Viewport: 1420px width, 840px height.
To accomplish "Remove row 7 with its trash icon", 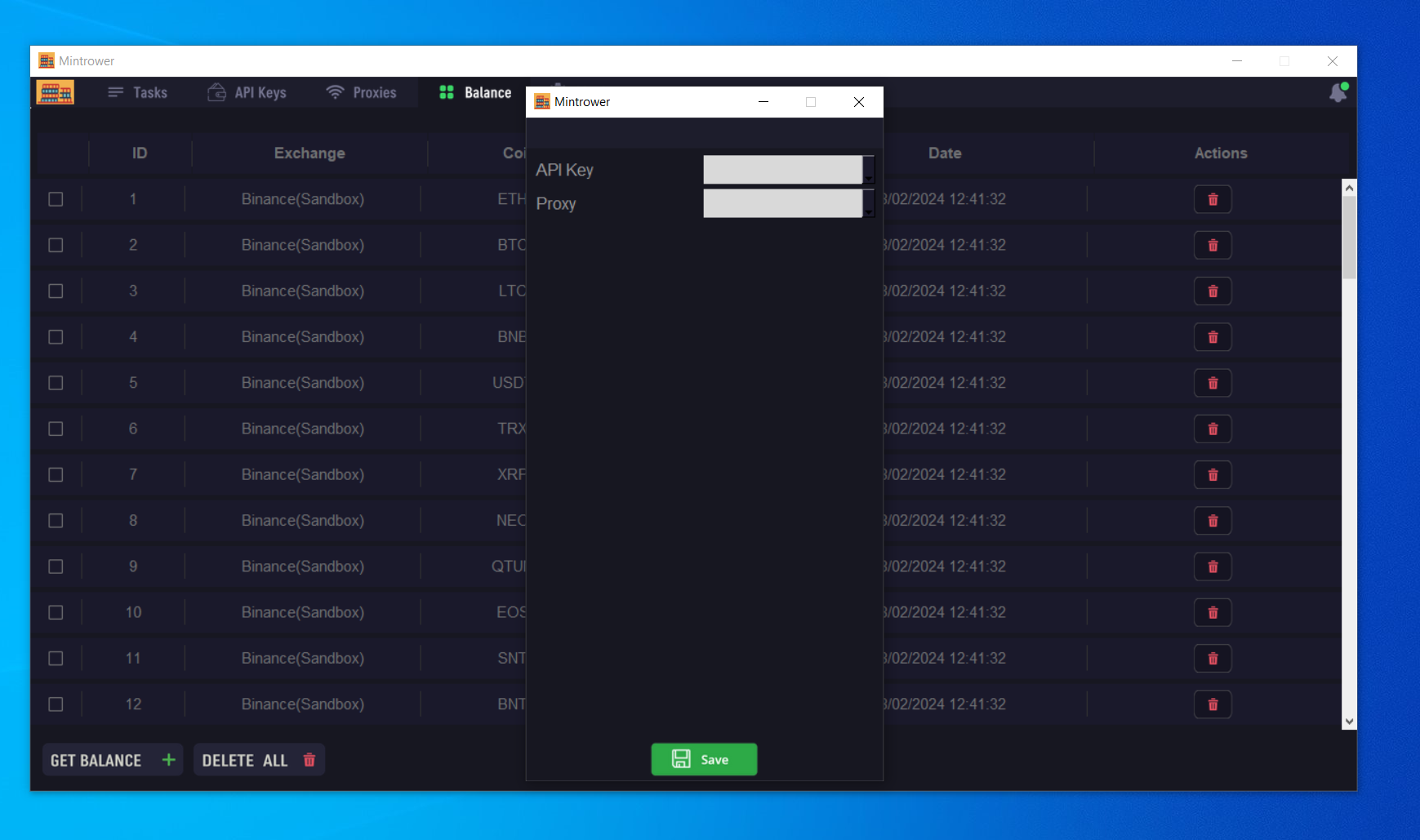I will point(1213,475).
